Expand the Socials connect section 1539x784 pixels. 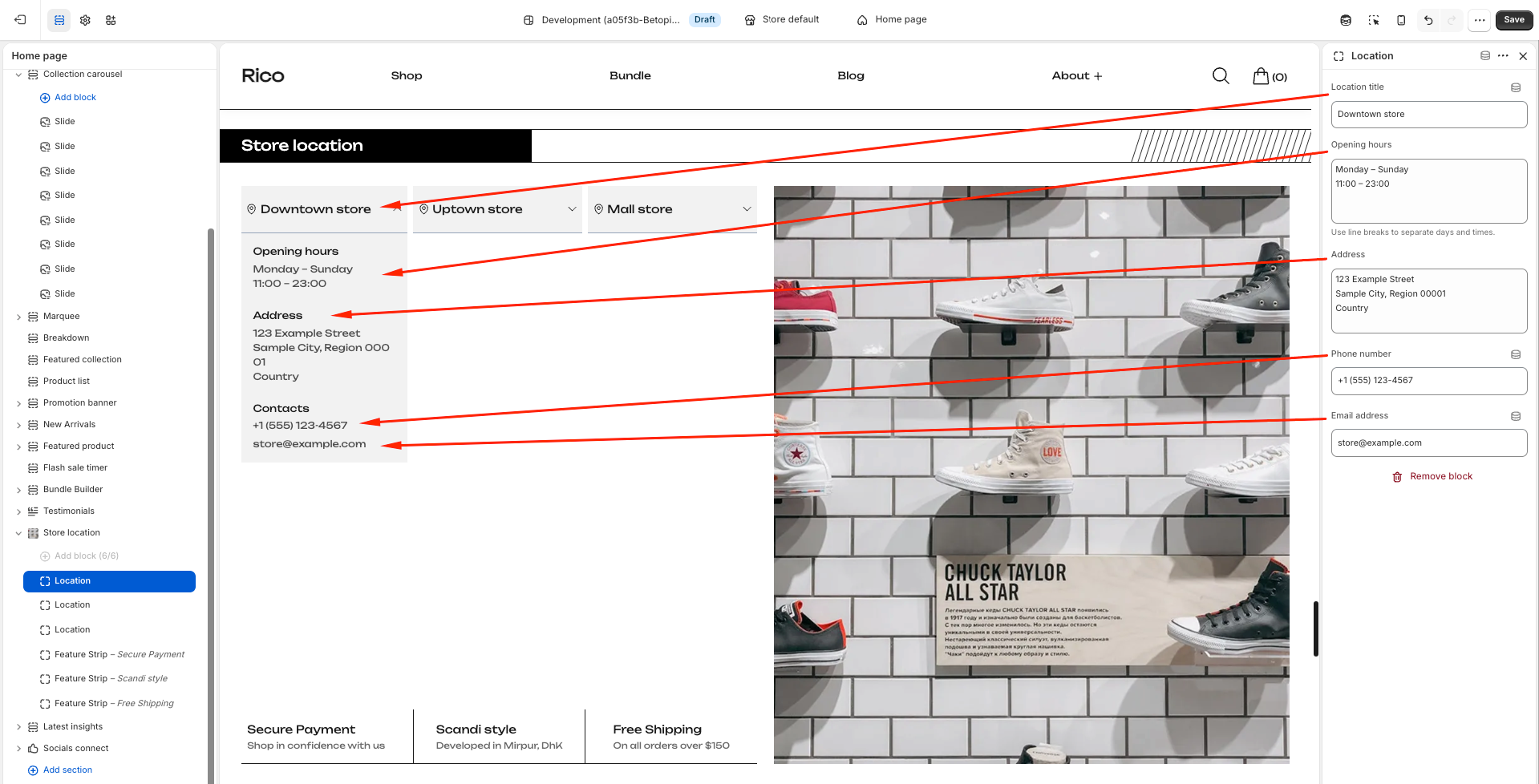click(x=18, y=749)
